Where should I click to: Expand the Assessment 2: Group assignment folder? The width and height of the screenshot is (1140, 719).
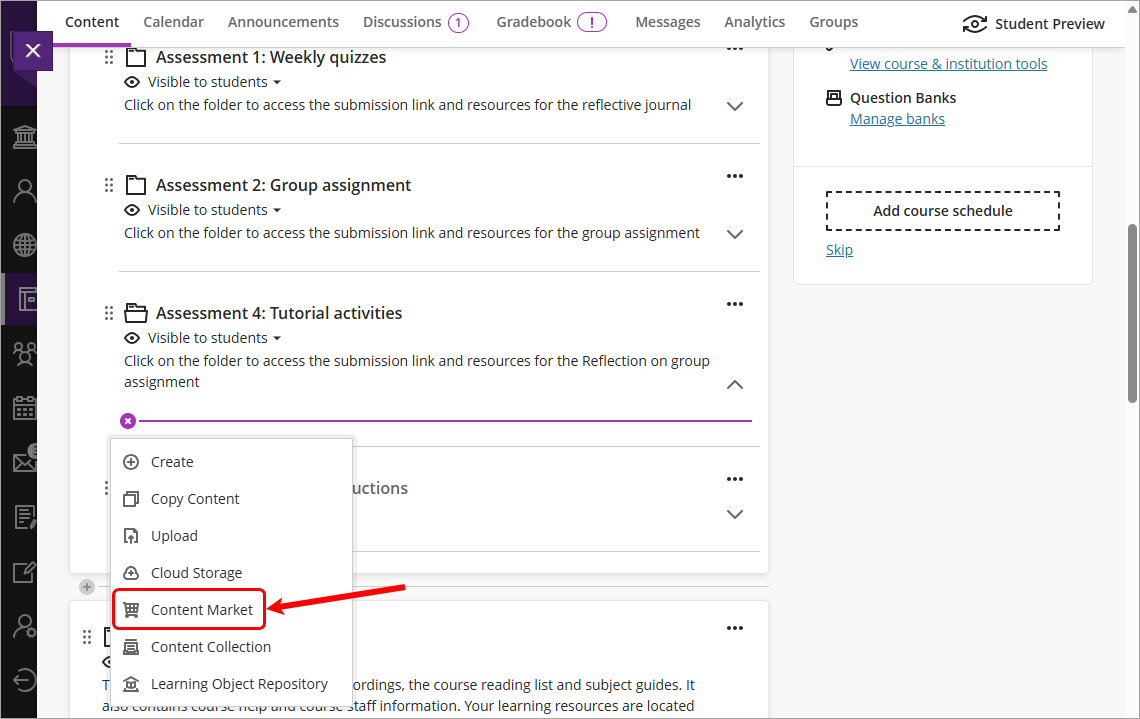tap(735, 234)
